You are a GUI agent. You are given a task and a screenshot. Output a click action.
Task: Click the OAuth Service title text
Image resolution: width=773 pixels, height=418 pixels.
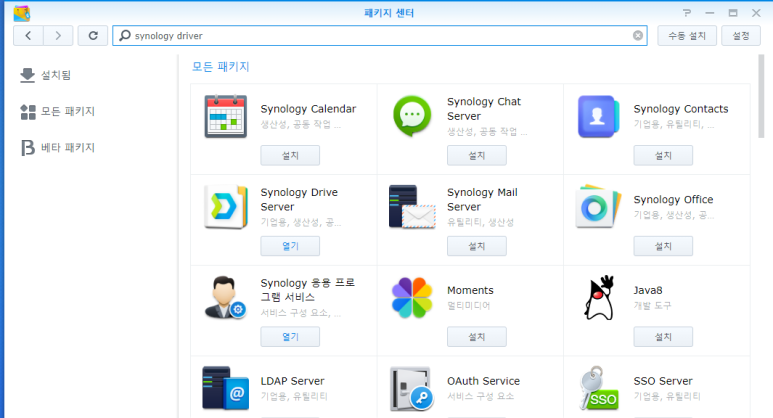pyautogui.click(x=483, y=381)
